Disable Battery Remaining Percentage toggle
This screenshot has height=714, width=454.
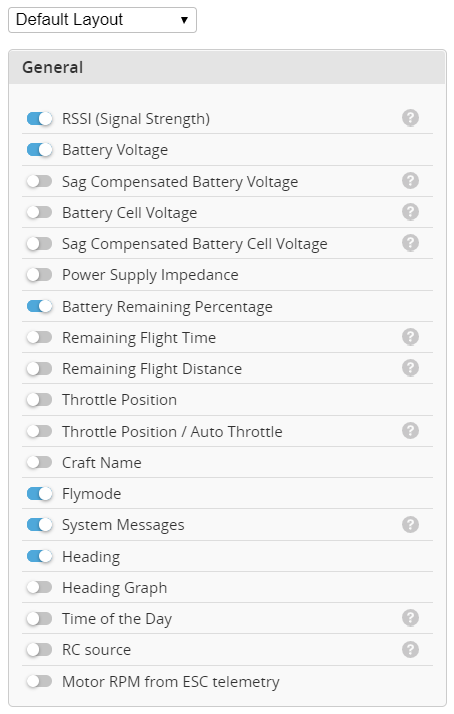(x=39, y=306)
